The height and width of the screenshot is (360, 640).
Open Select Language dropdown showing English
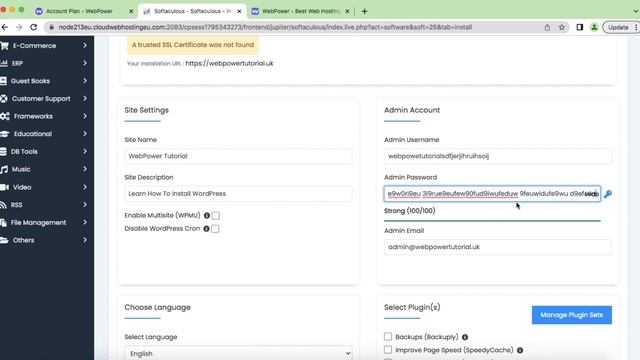[238, 353]
